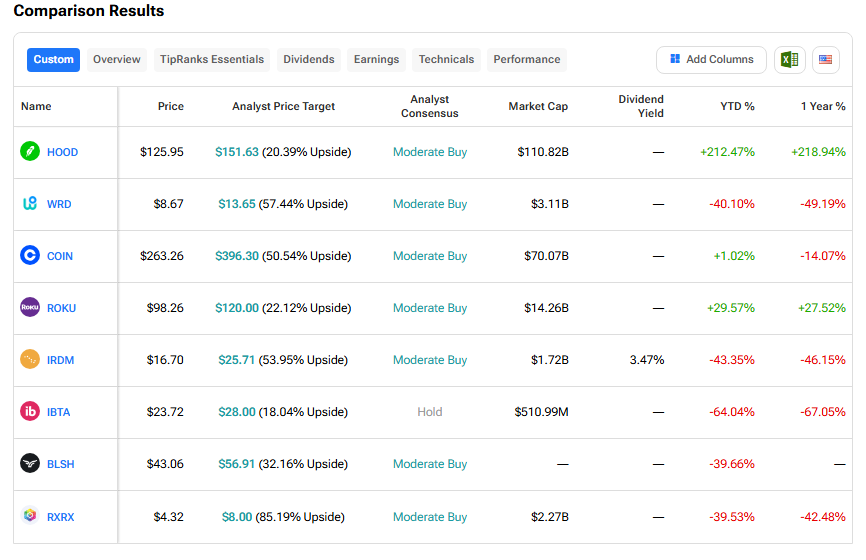The height and width of the screenshot is (560, 866).
Task: Open the US flag market selector
Action: pyautogui.click(x=825, y=60)
